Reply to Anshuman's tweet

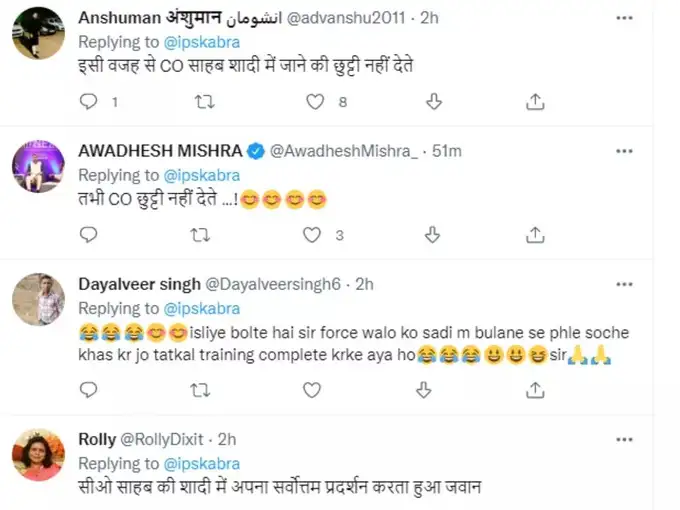pos(90,101)
